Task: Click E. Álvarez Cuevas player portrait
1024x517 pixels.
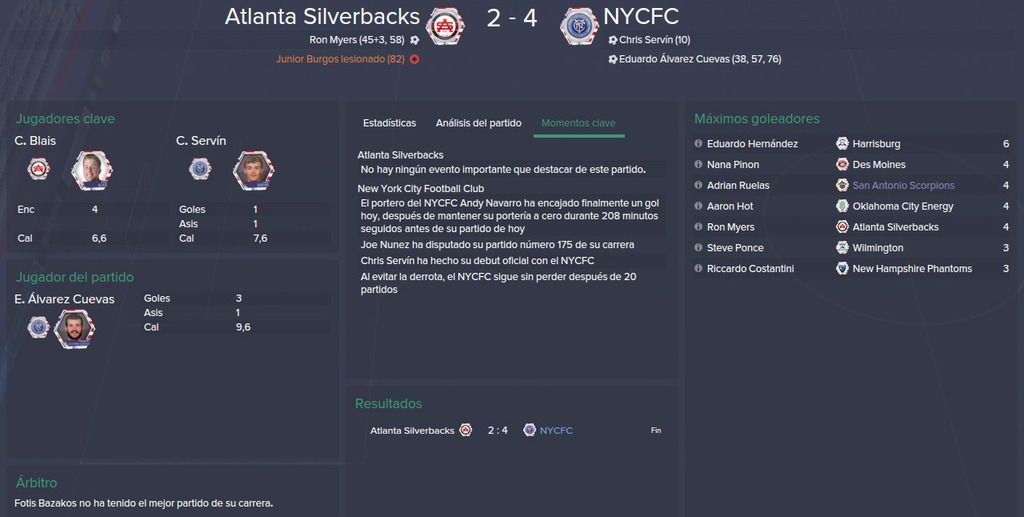Action: [x=74, y=328]
